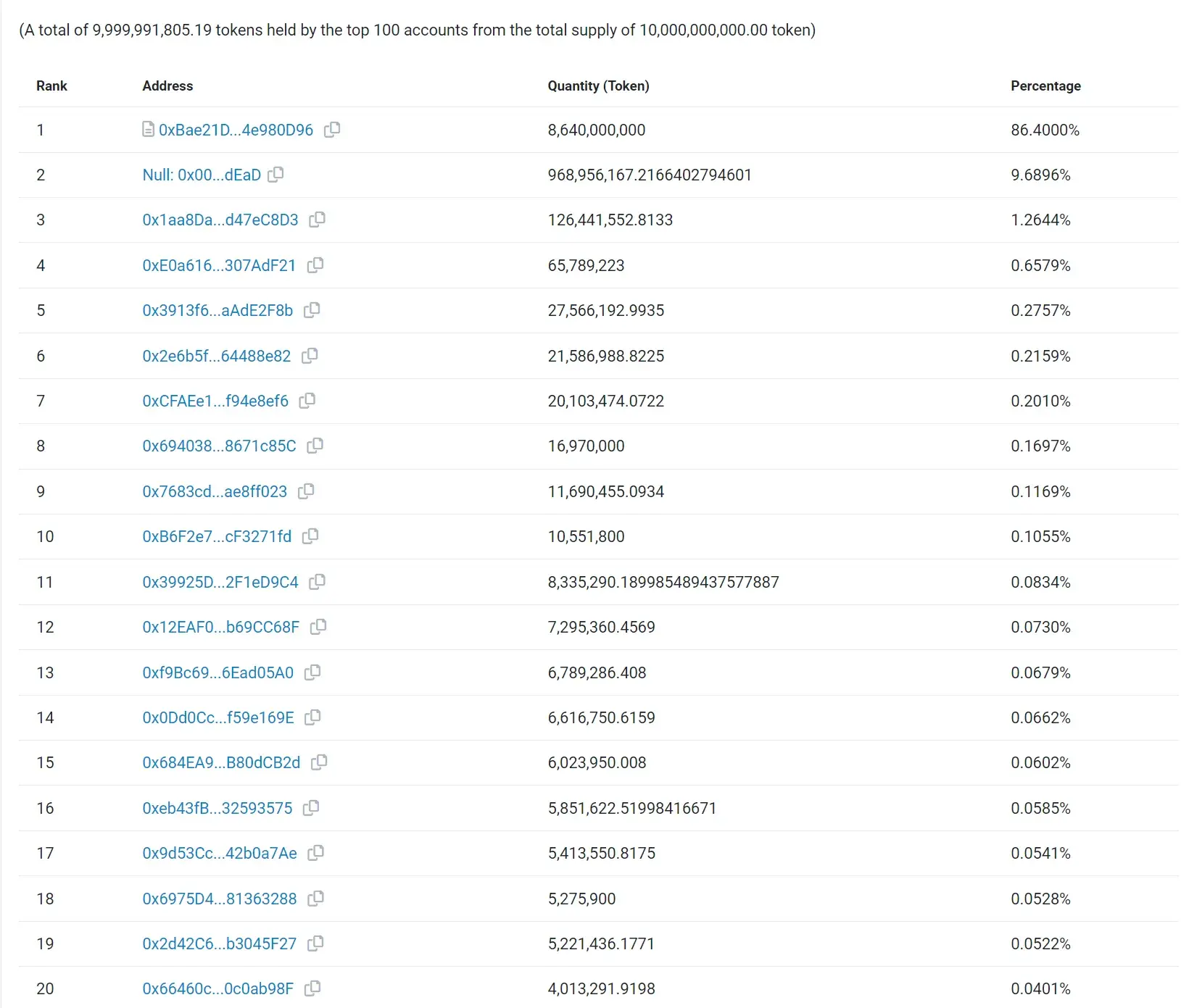Open address 0x6975D4...81363288
Screen dimensions: 1181x1008
point(220,899)
